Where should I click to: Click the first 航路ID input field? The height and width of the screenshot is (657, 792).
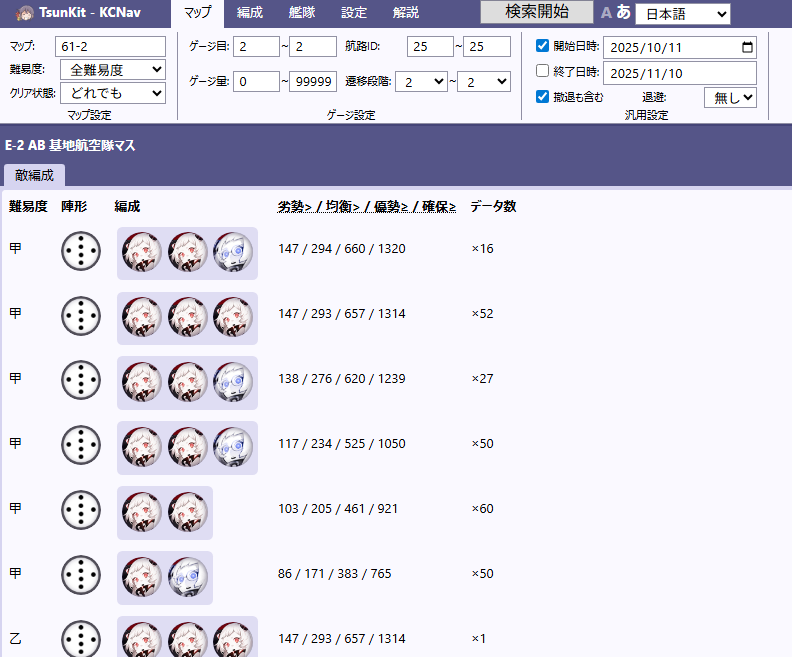click(x=430, y=46)
